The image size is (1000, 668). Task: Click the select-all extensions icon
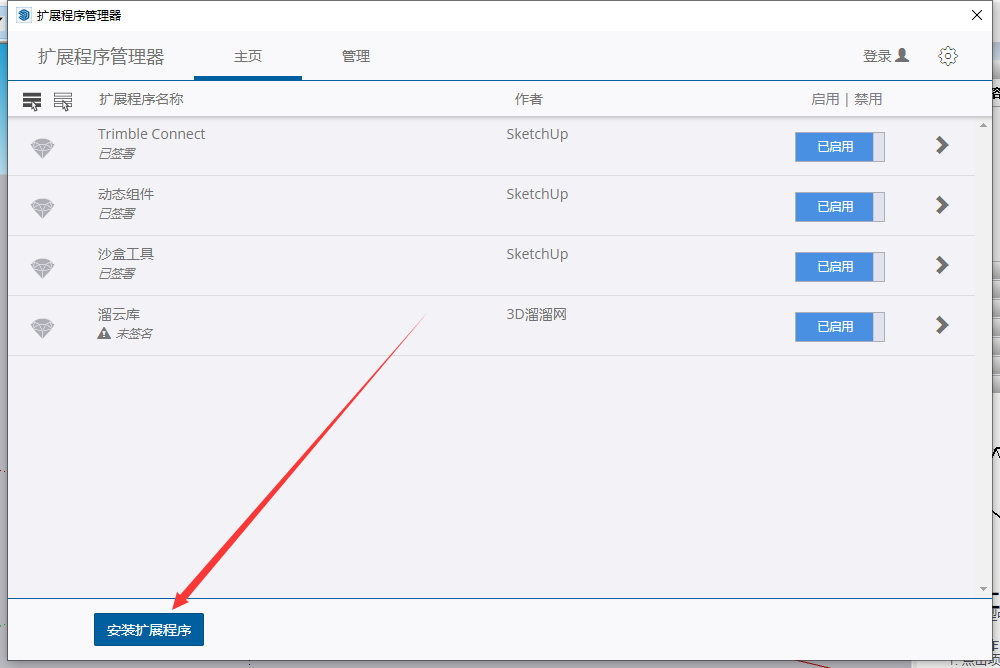32,101
